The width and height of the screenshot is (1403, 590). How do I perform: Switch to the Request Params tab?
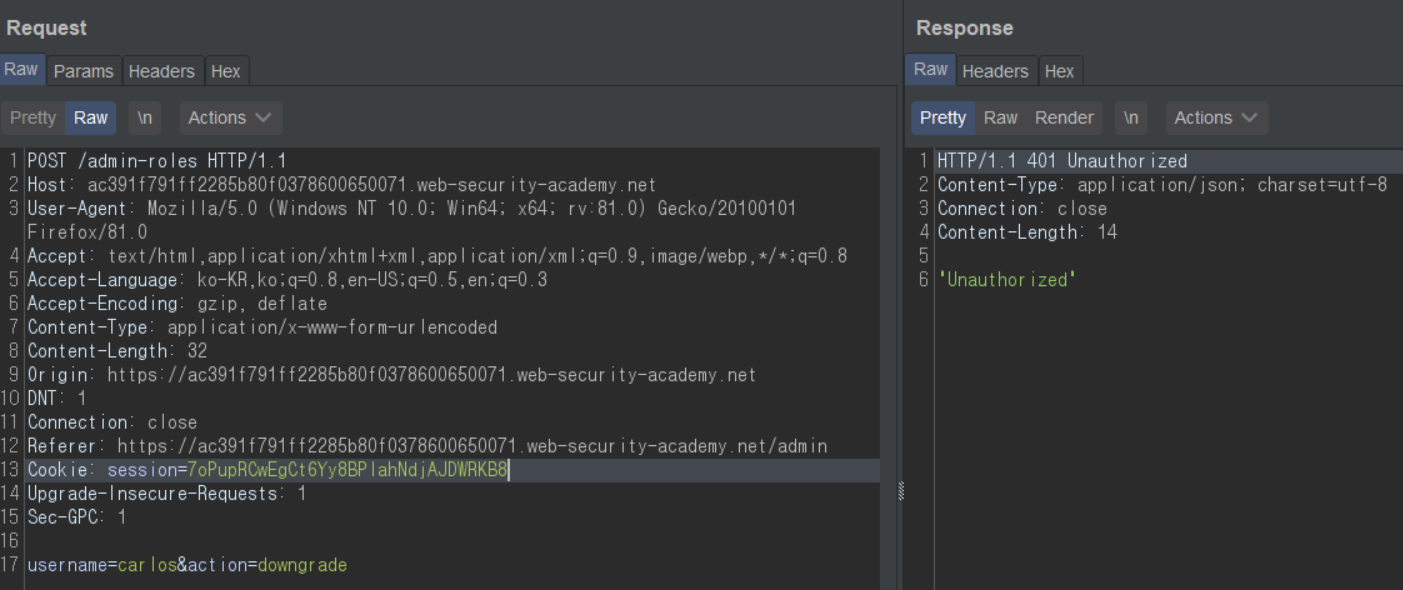[83, 71]
